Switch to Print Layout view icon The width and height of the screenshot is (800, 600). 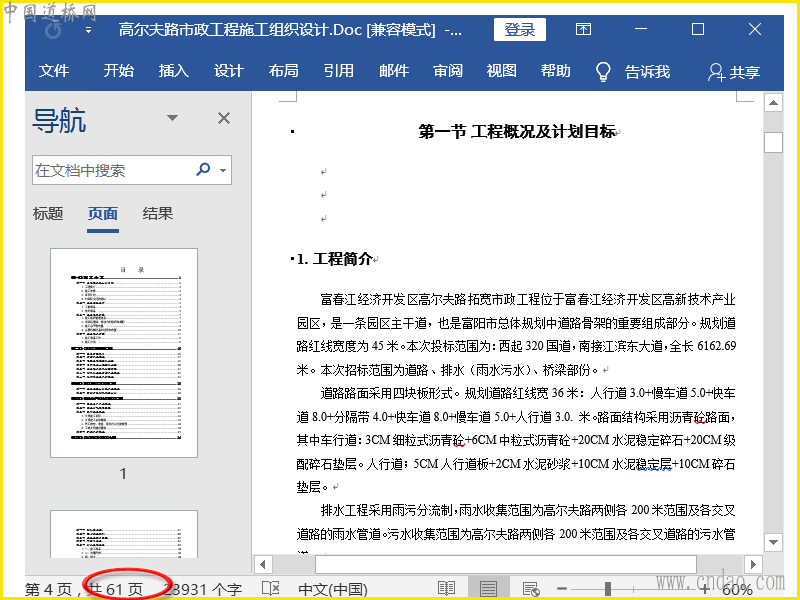point(488,589)
